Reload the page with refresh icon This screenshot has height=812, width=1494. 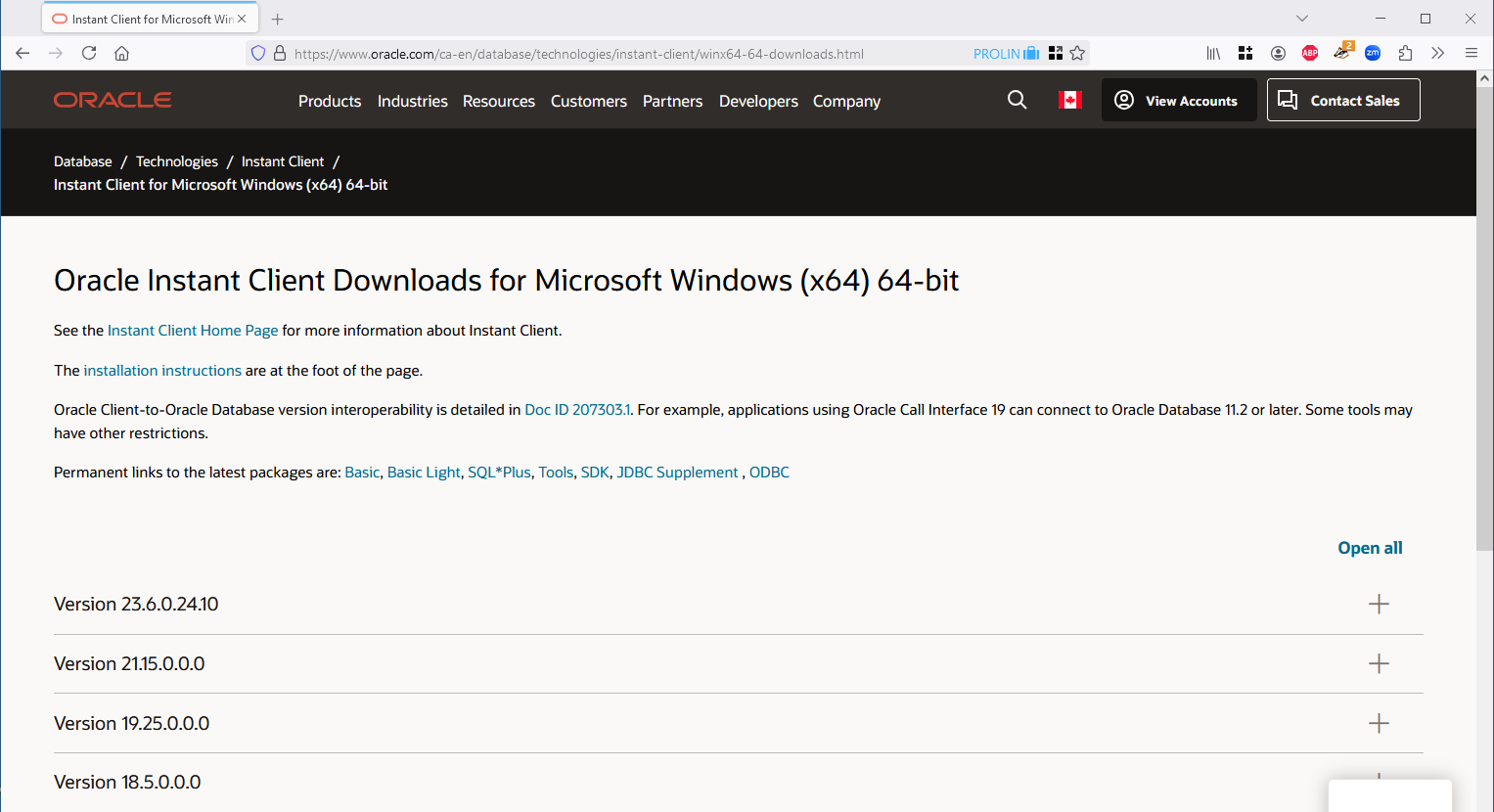pos(89,54)
